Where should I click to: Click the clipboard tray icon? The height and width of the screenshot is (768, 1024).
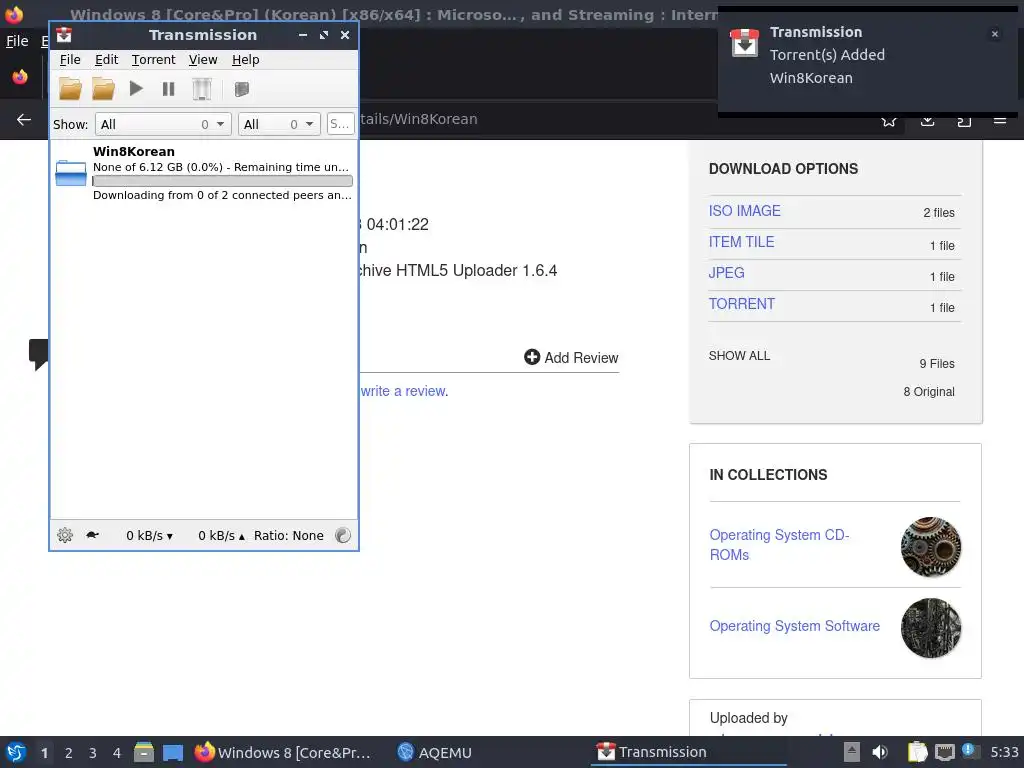click(x=918, y=752)
